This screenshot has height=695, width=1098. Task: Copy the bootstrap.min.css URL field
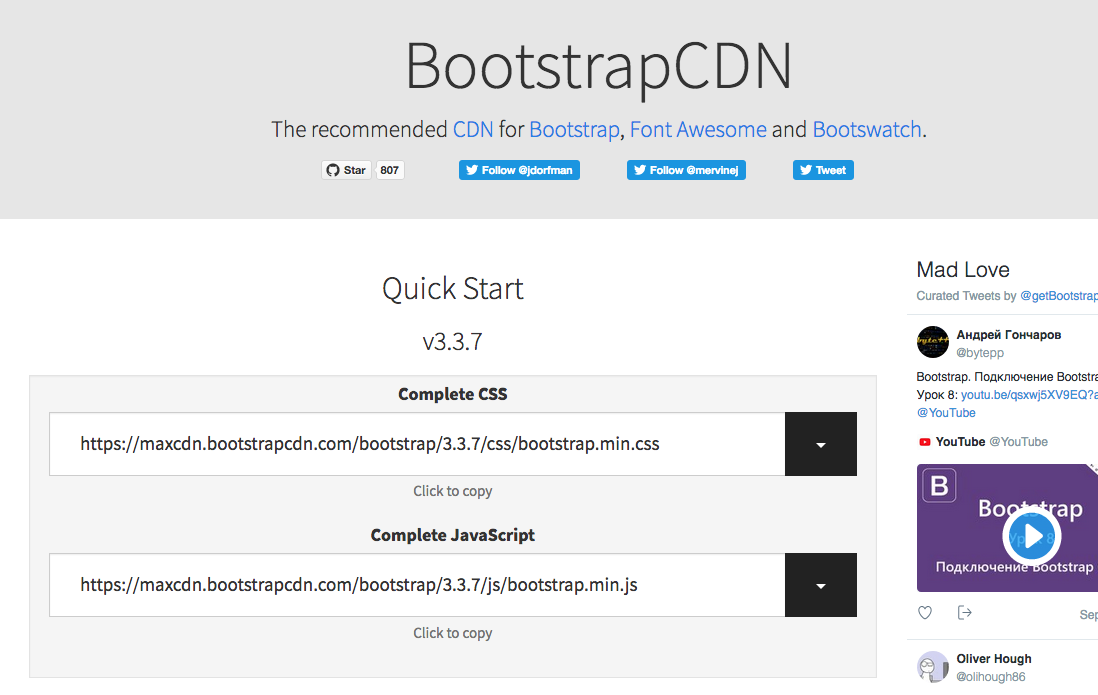pyautogui.click(x=417, y=444)
